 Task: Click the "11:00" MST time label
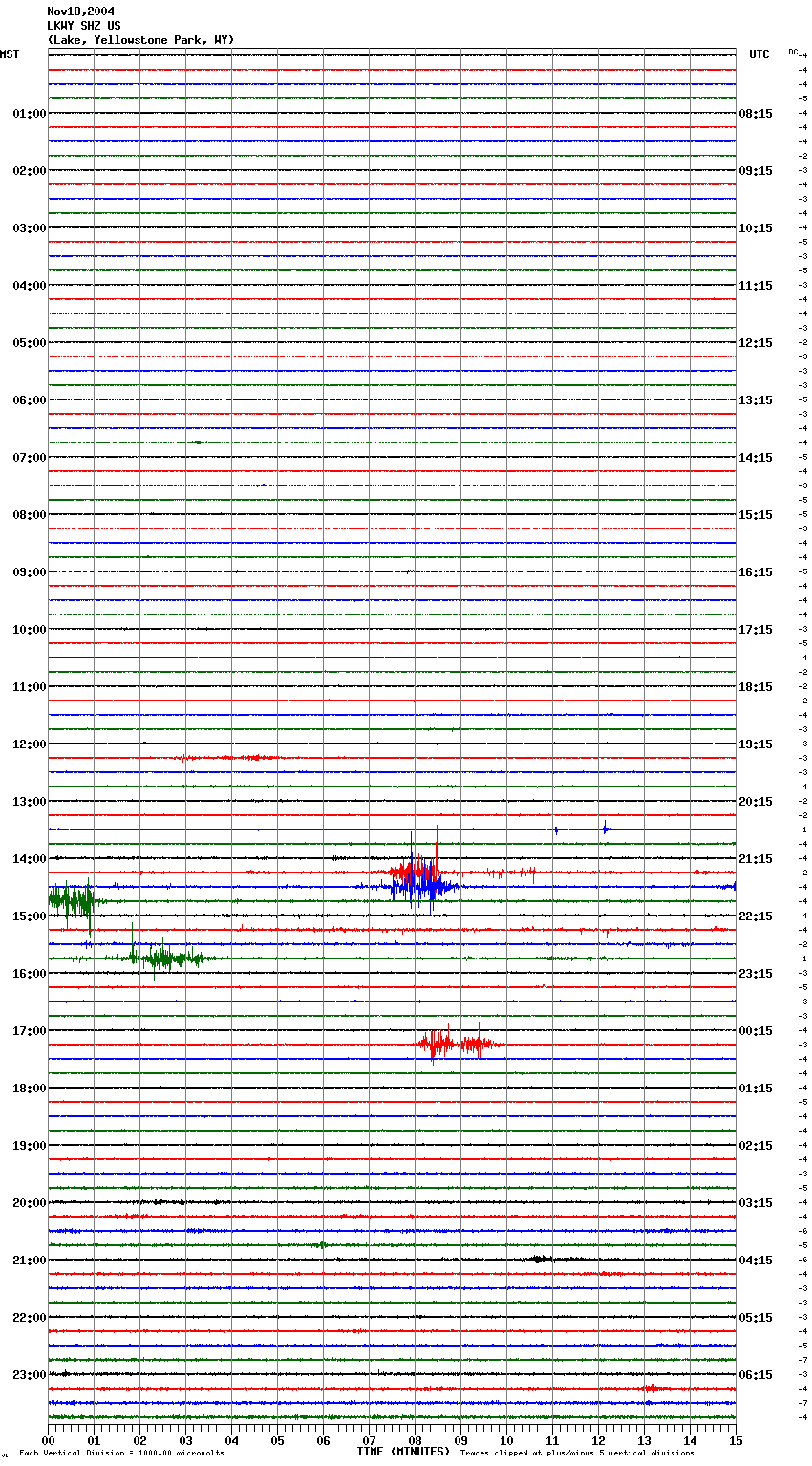(x=30, y=687)
